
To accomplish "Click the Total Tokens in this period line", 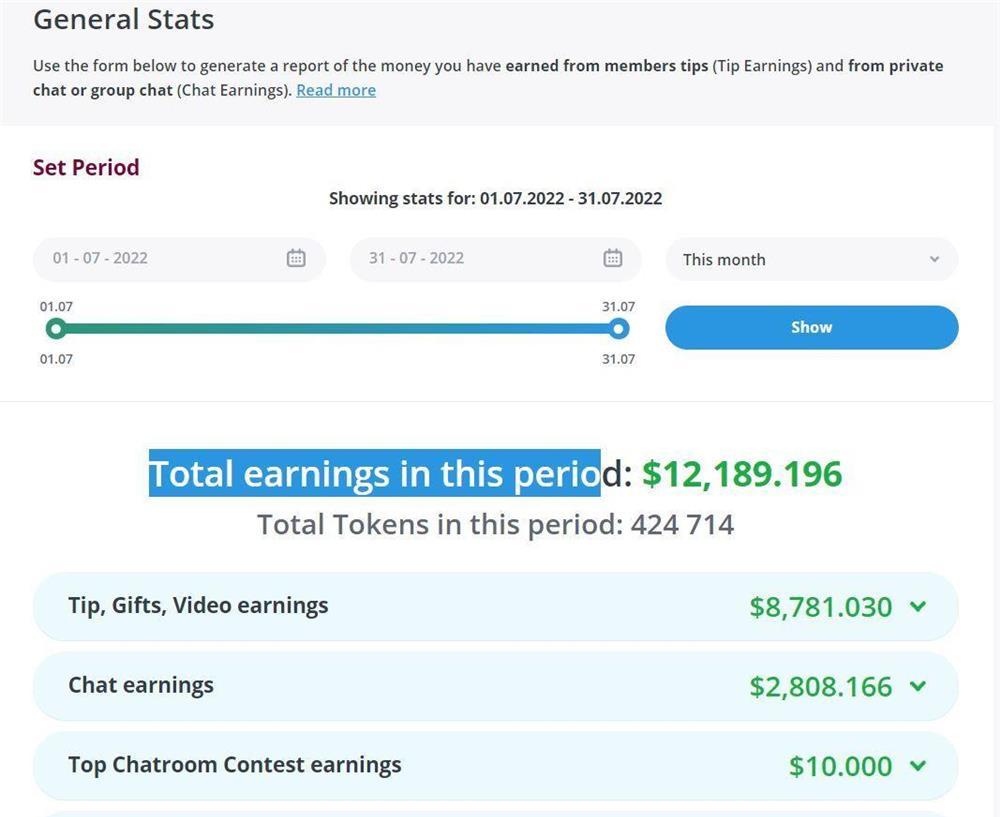I will coord(495,524).
